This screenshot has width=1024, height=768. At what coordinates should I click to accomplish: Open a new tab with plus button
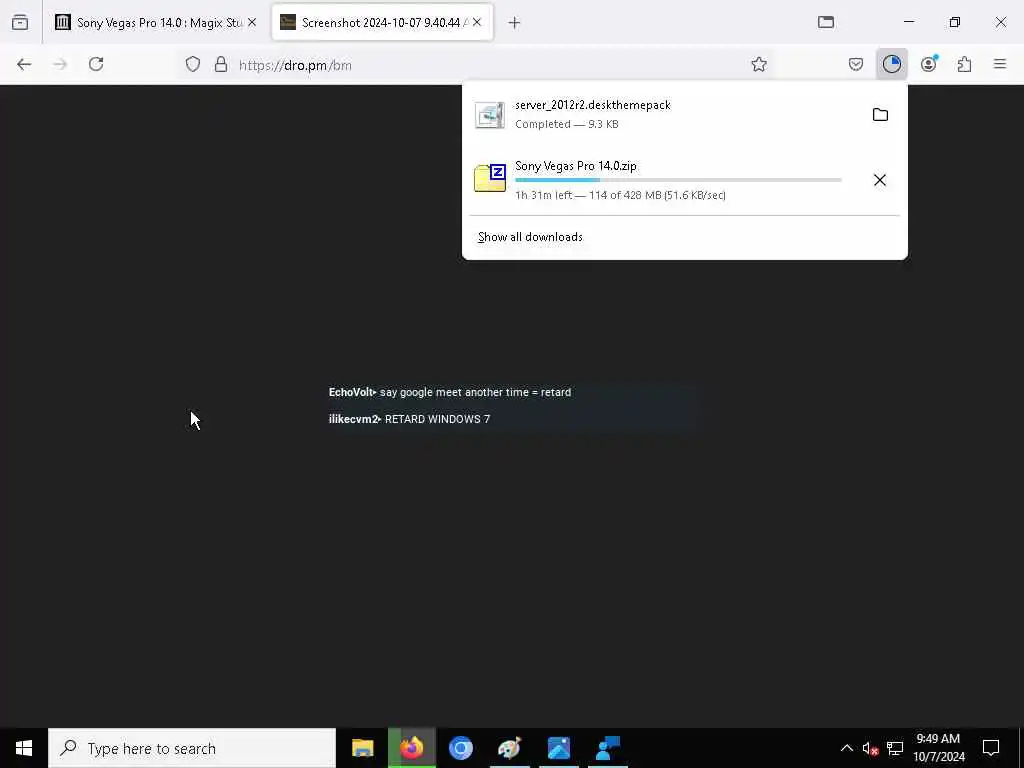[515, 23]
